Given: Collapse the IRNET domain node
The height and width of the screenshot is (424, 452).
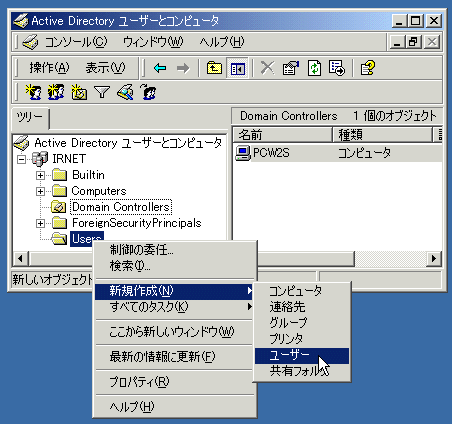Looking at the screenshot, I should tap(21, 159).
